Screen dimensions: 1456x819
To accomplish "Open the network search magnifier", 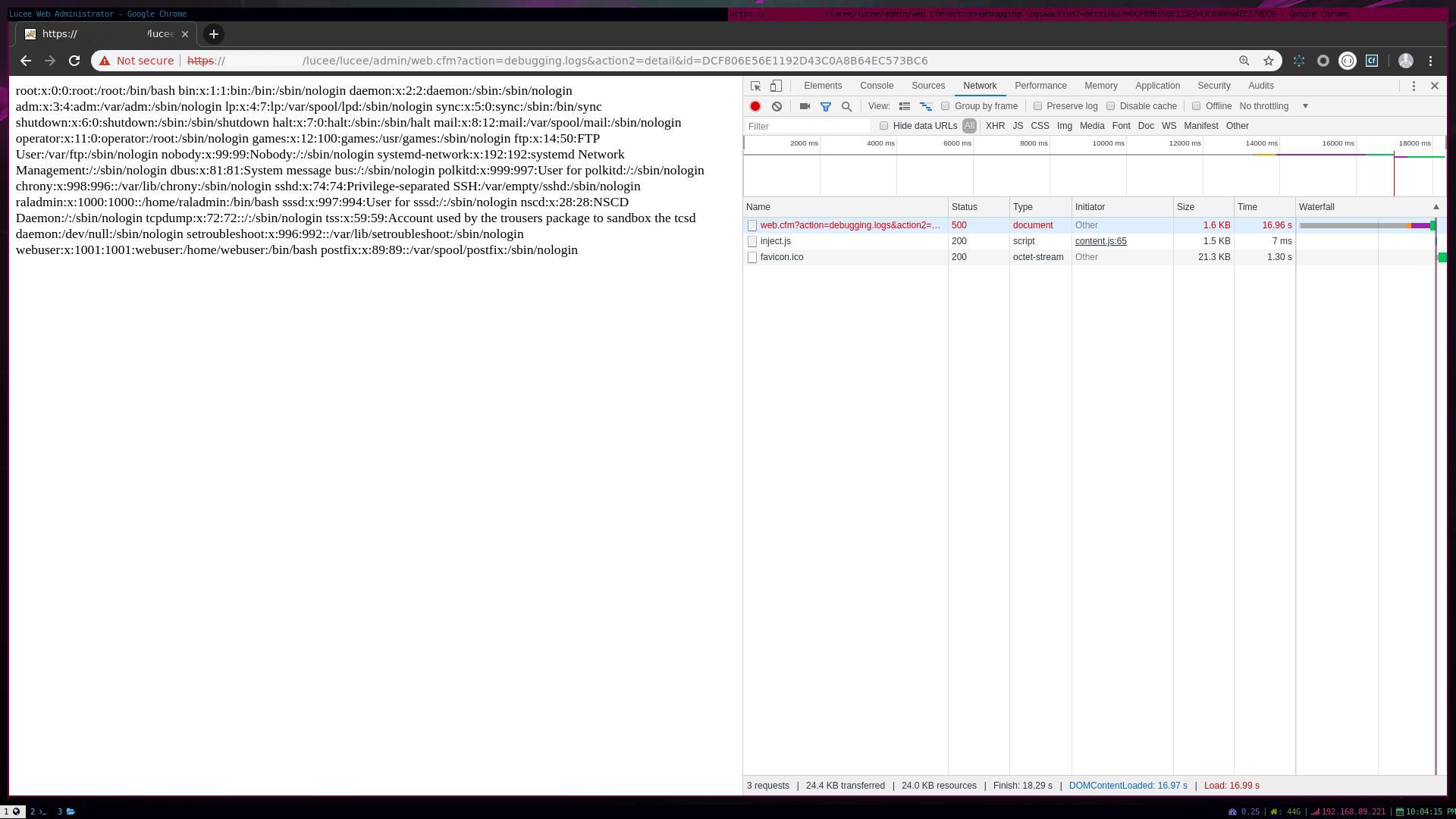I will [x=847, y=106].
